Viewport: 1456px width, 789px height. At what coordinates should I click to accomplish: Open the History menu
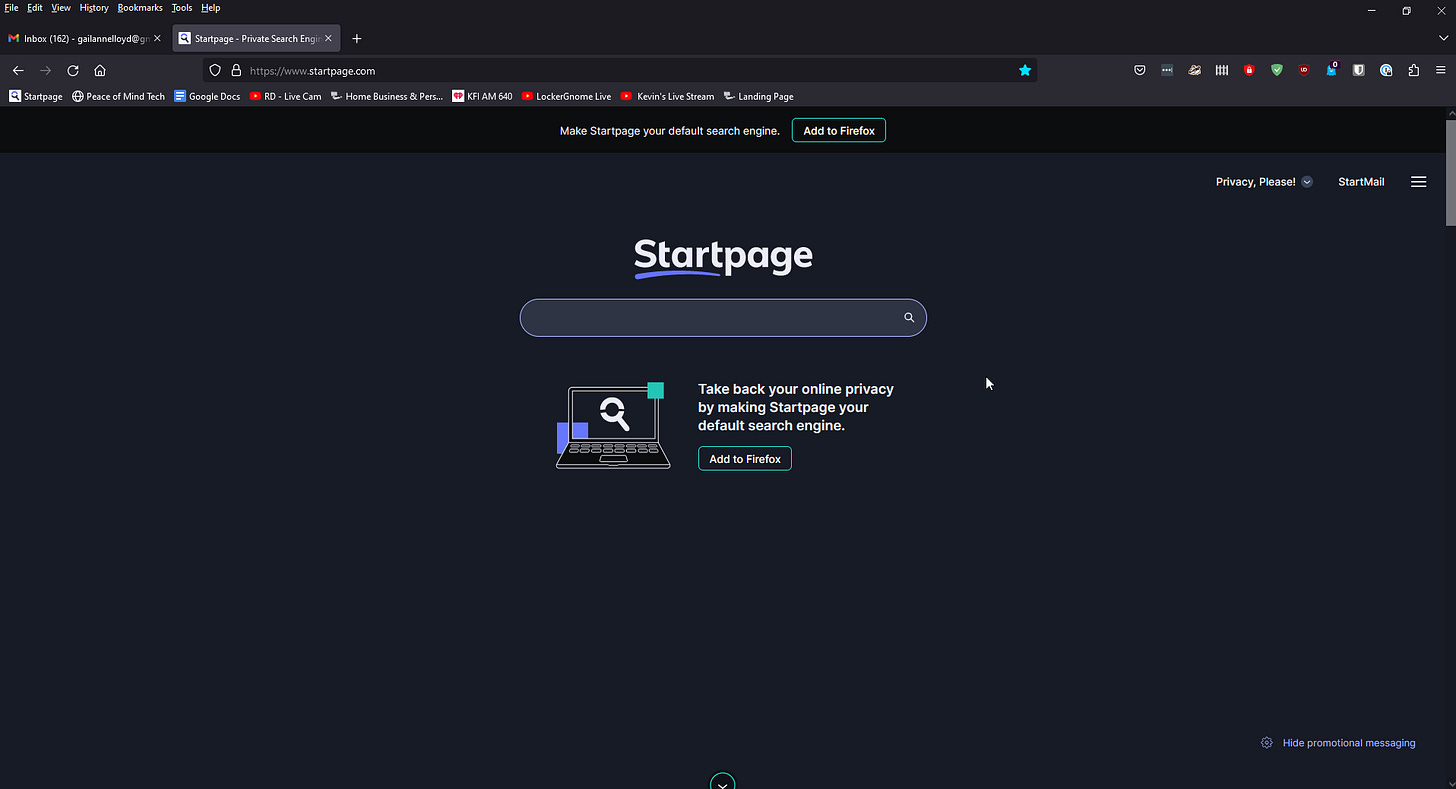94,8
